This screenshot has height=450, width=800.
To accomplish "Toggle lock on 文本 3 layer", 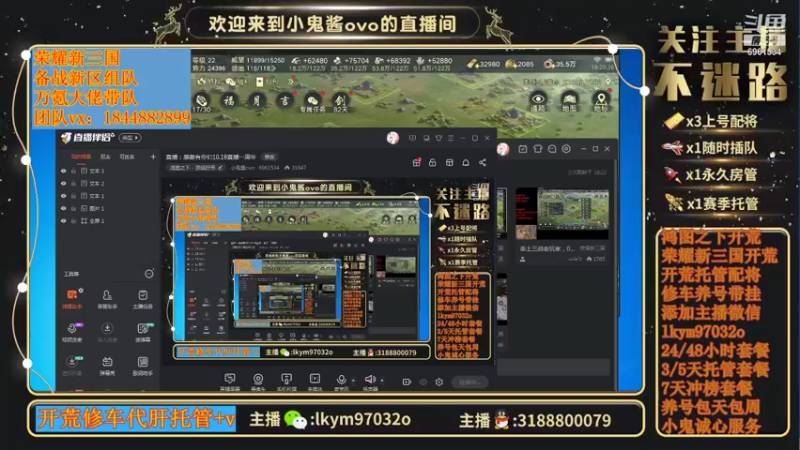I will click(x=73, y=171).
